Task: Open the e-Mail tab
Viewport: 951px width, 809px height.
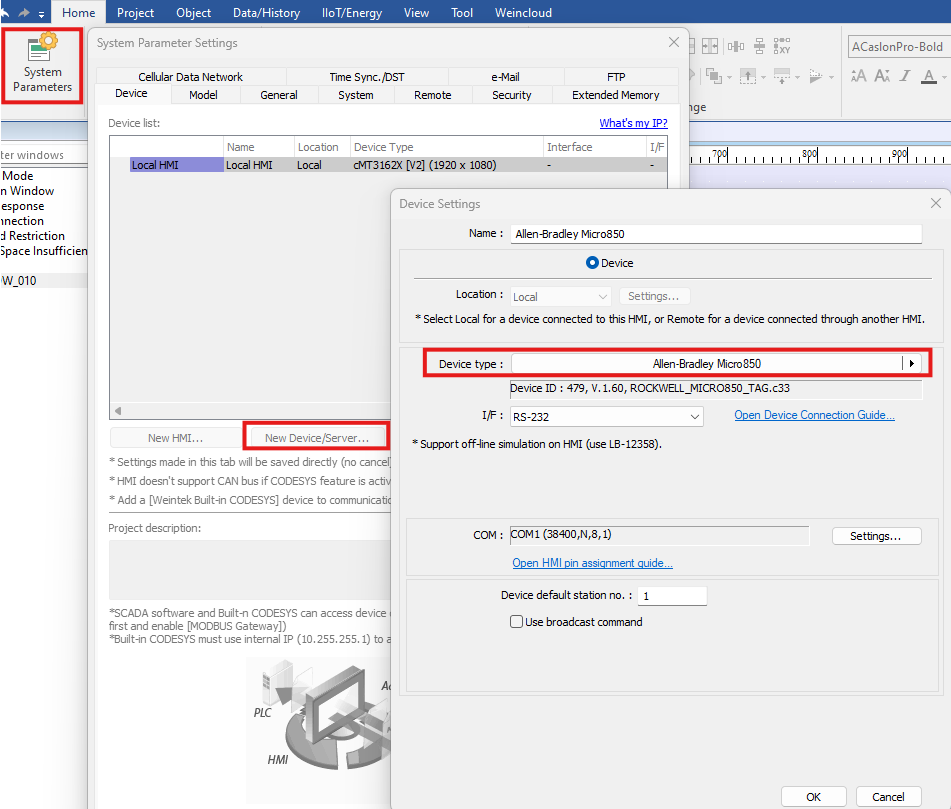Action: [x=505, y=76]
